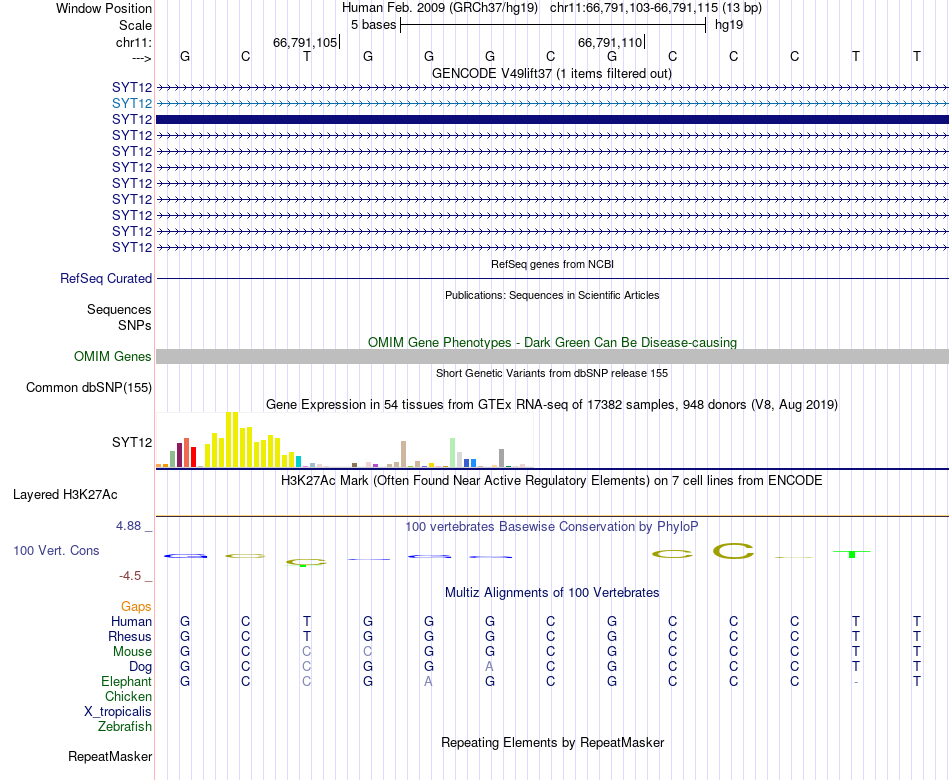950x780 pixels.
Task: Click the green T in PhyloP logo
Action: tap(852, 554)
